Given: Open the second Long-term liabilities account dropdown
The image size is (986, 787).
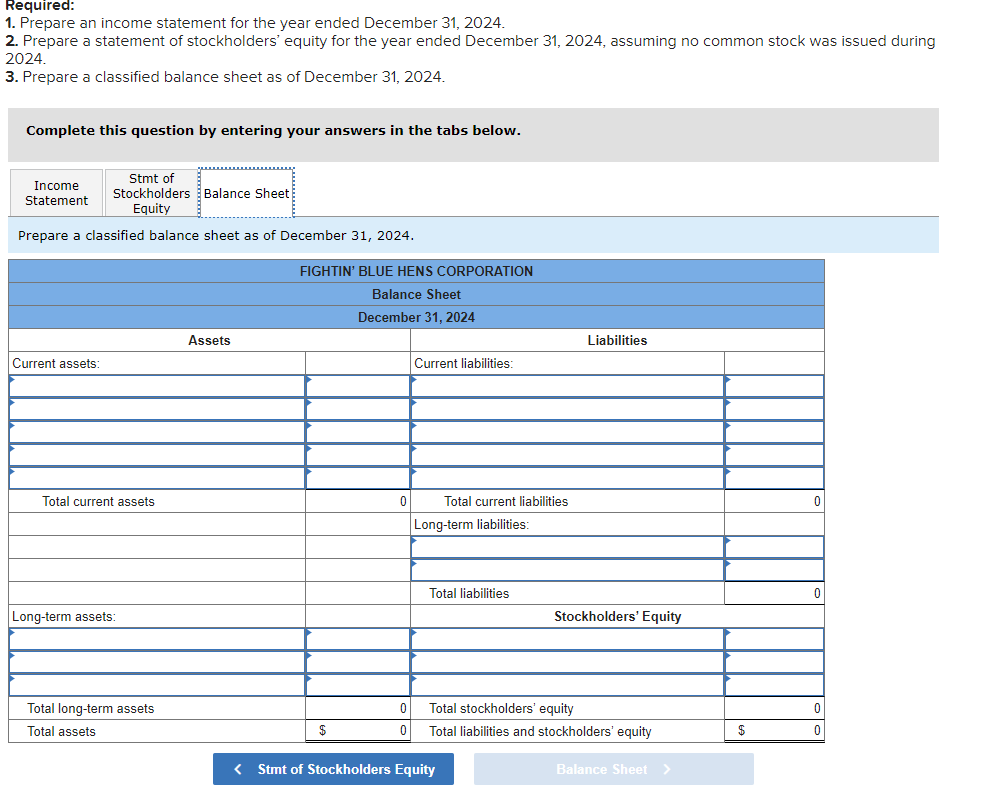Looking at the screenshot, I should tap(566, 570).
